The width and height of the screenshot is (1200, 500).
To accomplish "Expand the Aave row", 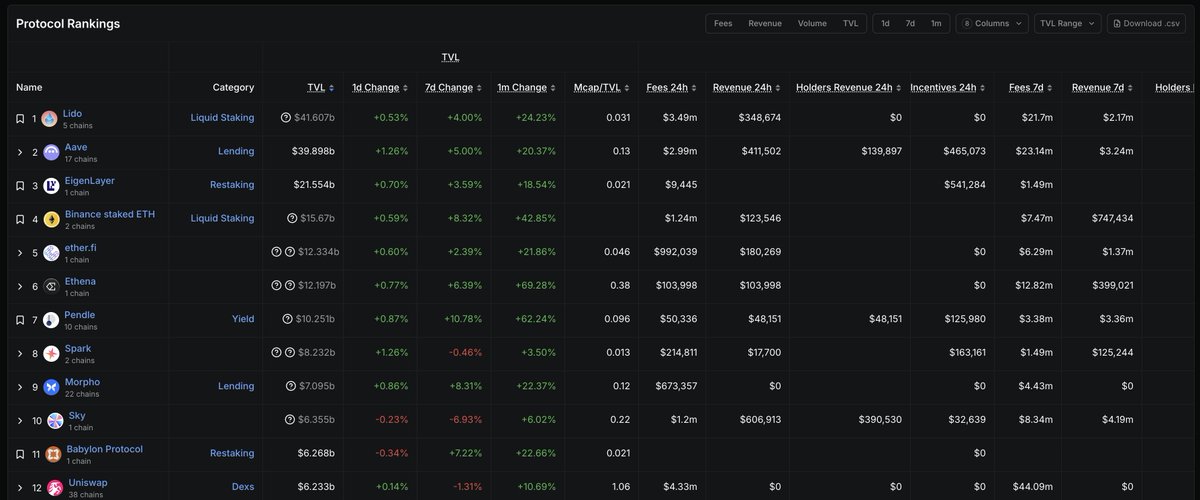I will [x=20, y=153].
